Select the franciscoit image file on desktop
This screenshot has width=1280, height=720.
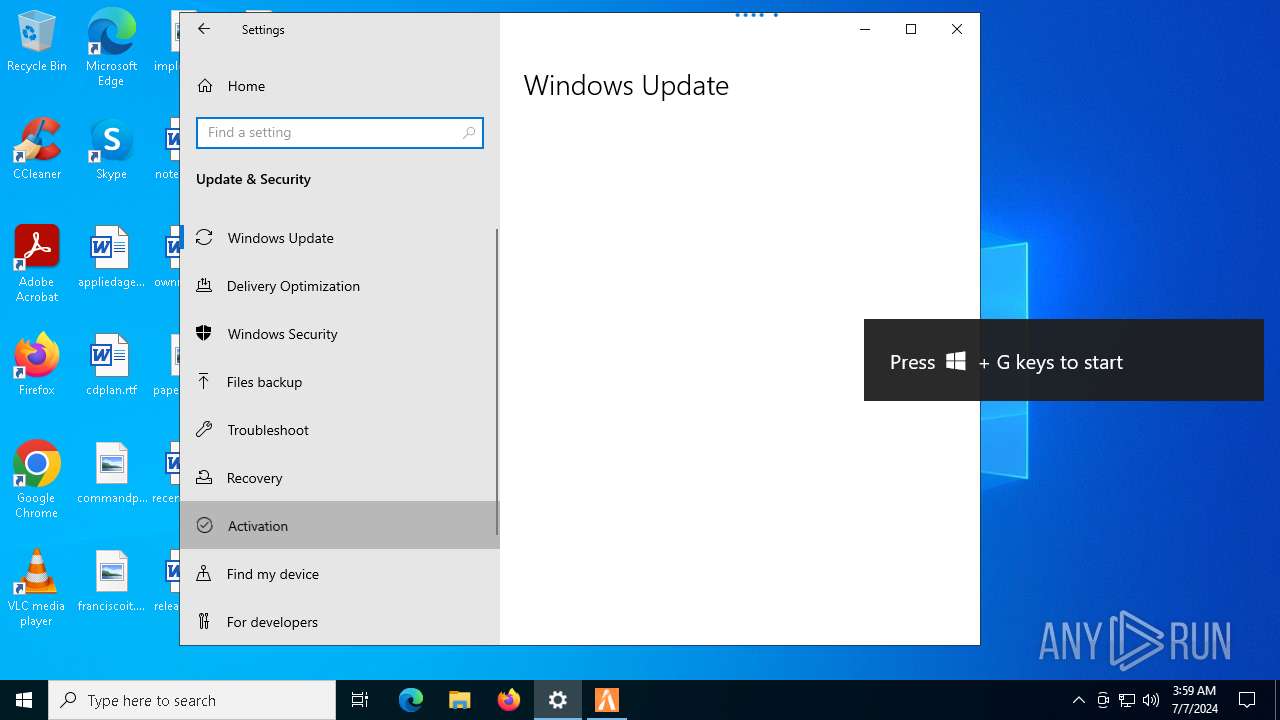111,582
